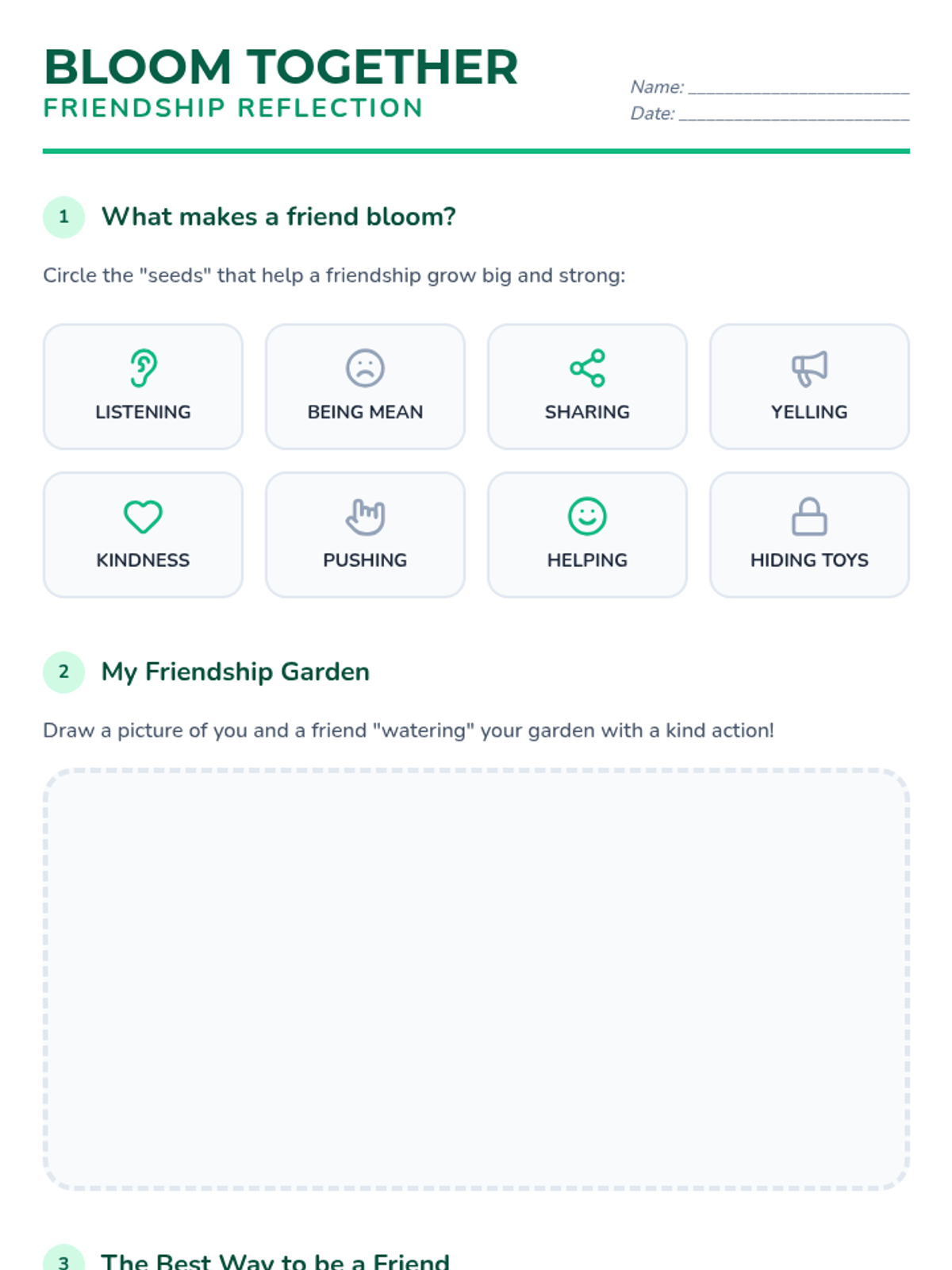Click the heart icon above KINDNESS
Image resolution: width=952 pixels, height=1270 pixels.
click(x=143, y=517)
